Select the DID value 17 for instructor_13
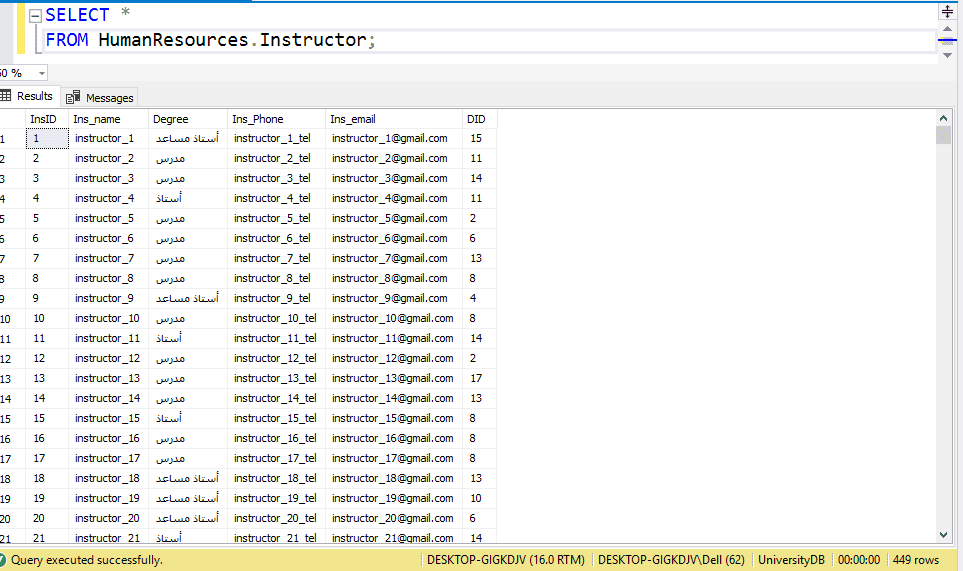This screenshot has width=963, height=571. pyautogui.click(x=480, y=378)
